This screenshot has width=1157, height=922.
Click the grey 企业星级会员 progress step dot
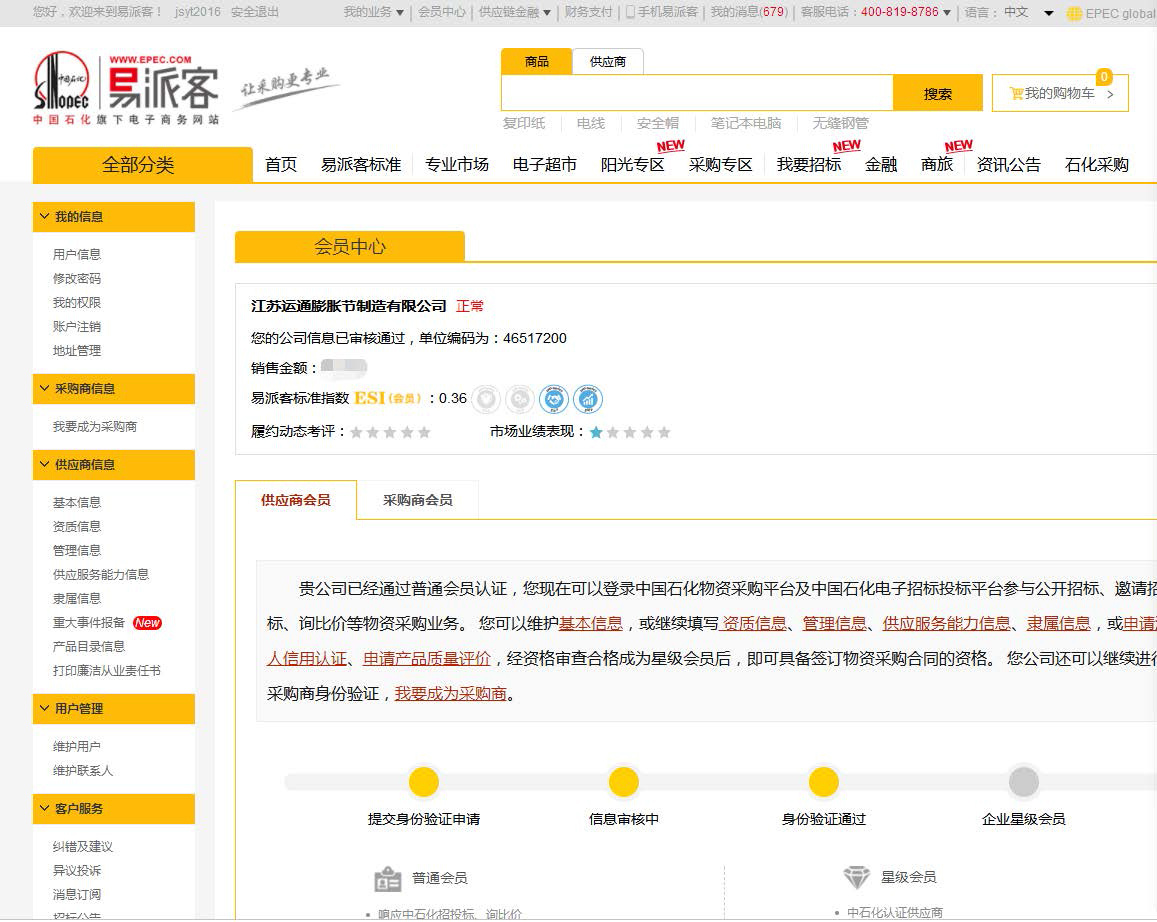tap(1023, 782)
